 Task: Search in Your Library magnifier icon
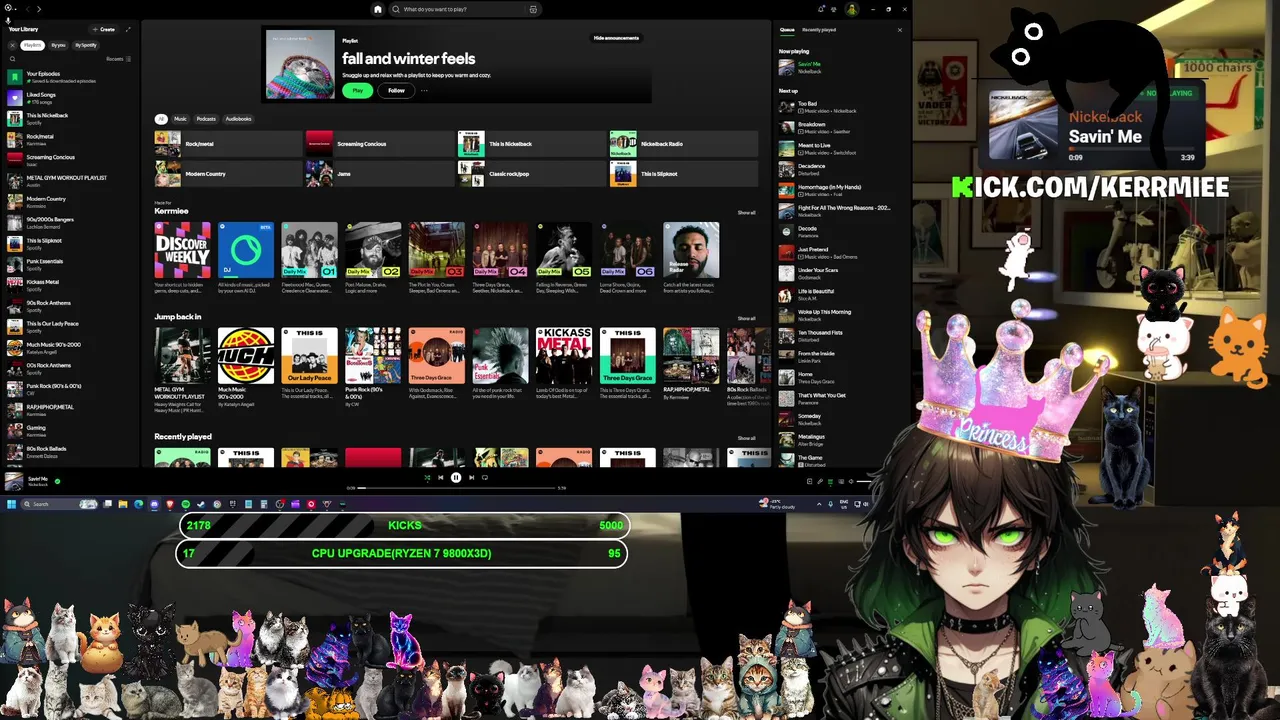pyautogui.click(x=12, y=59)
